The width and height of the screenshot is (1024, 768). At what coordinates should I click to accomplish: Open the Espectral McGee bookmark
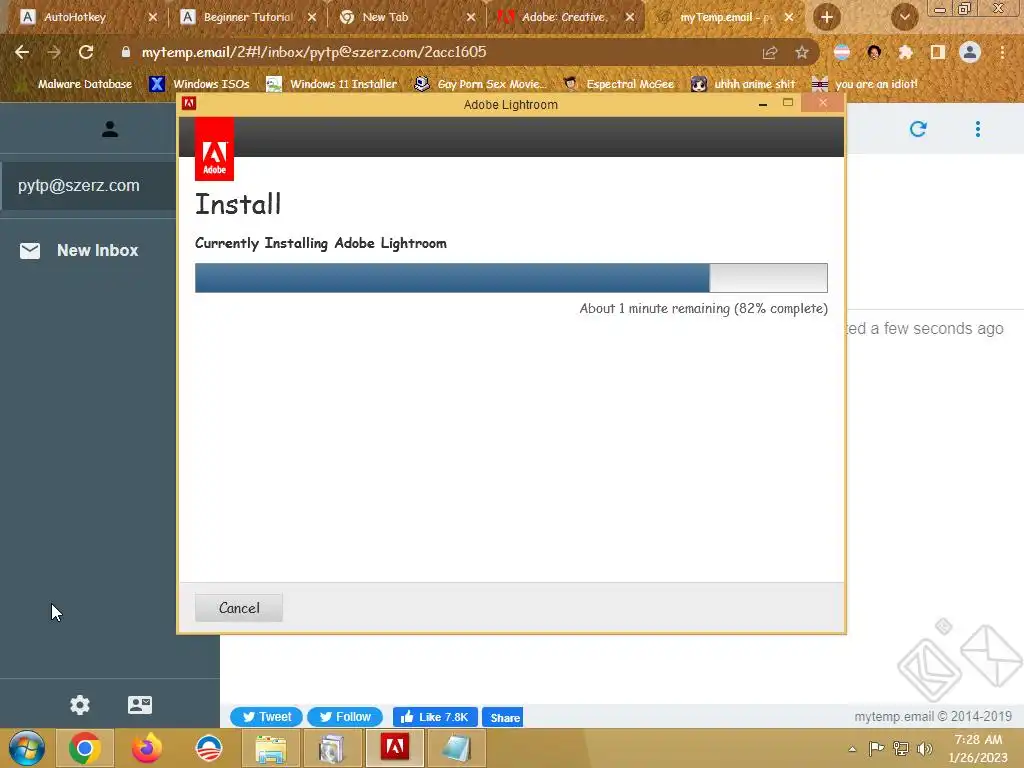tap(619, 84)
